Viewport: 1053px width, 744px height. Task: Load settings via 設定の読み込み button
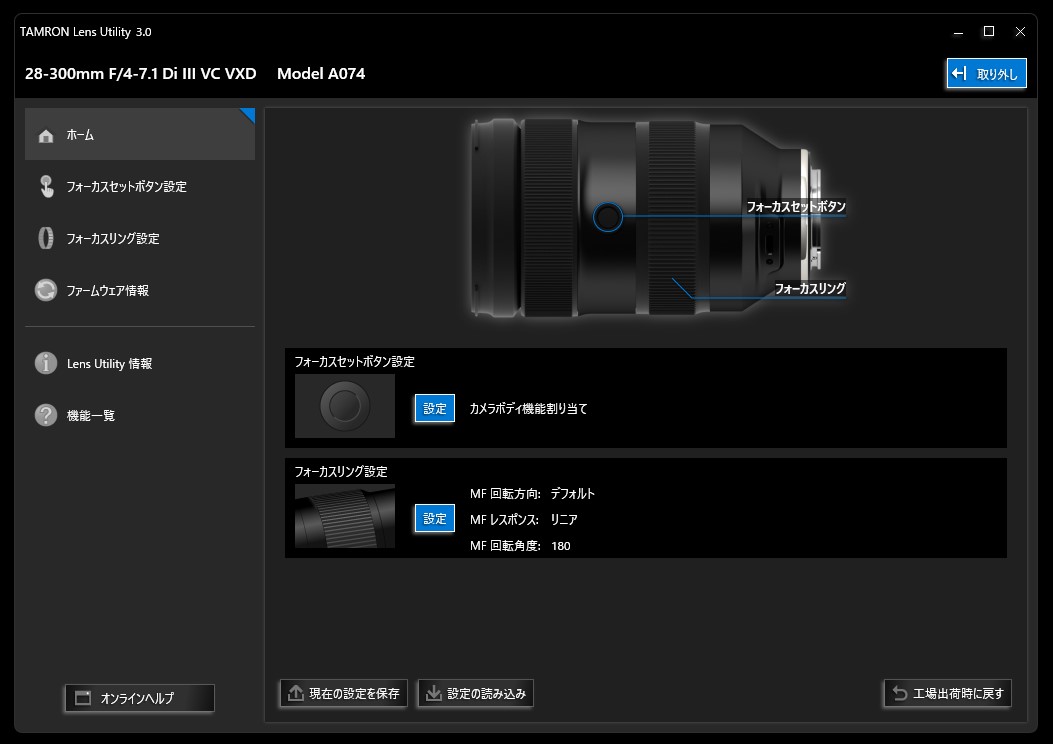point(475,693)
